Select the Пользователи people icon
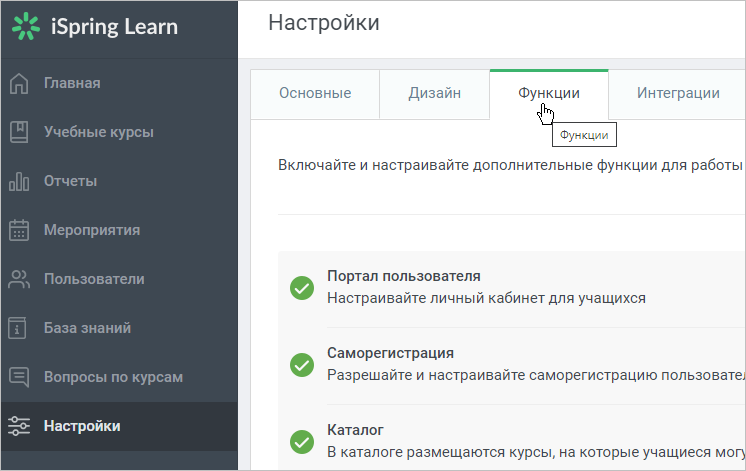The height and width of the screenshot is (471, 746). (x=19, y=279)
